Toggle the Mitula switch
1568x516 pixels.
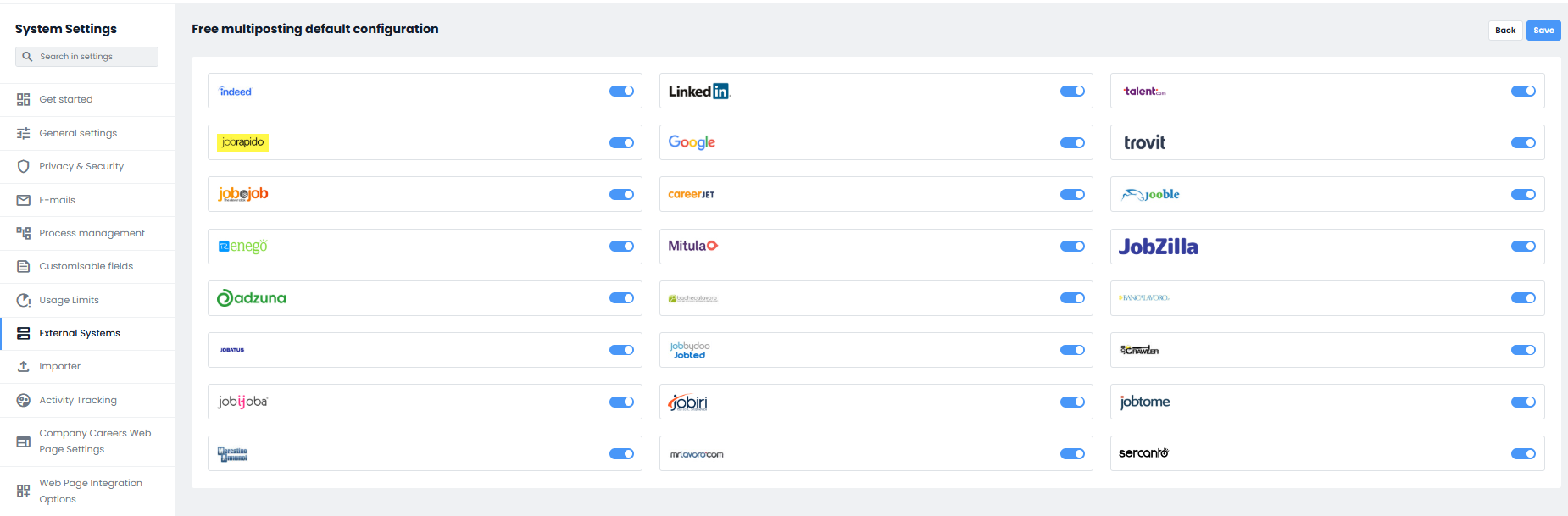point(1072,247)
